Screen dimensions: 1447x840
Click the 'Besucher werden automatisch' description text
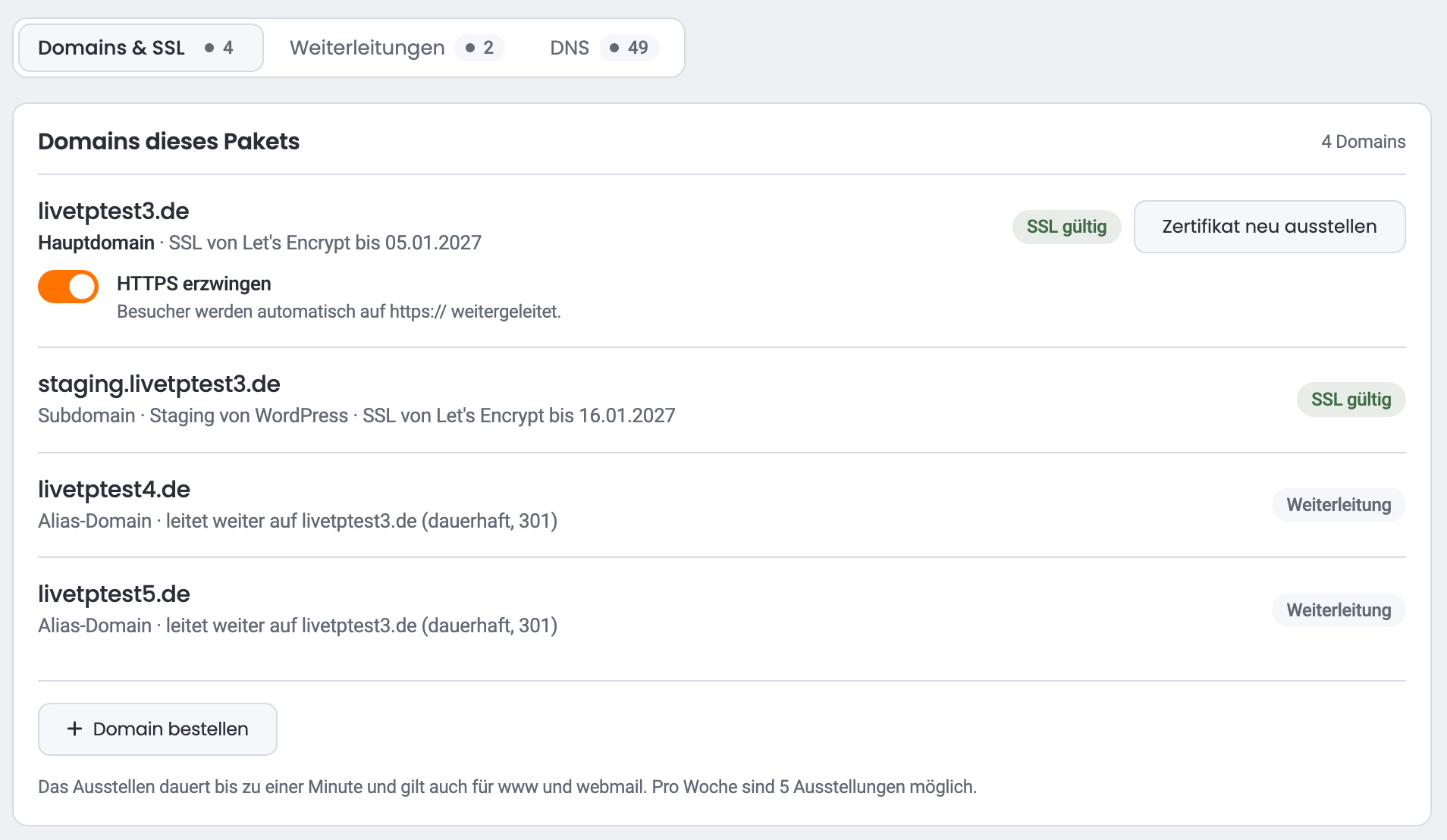[339, 312]
